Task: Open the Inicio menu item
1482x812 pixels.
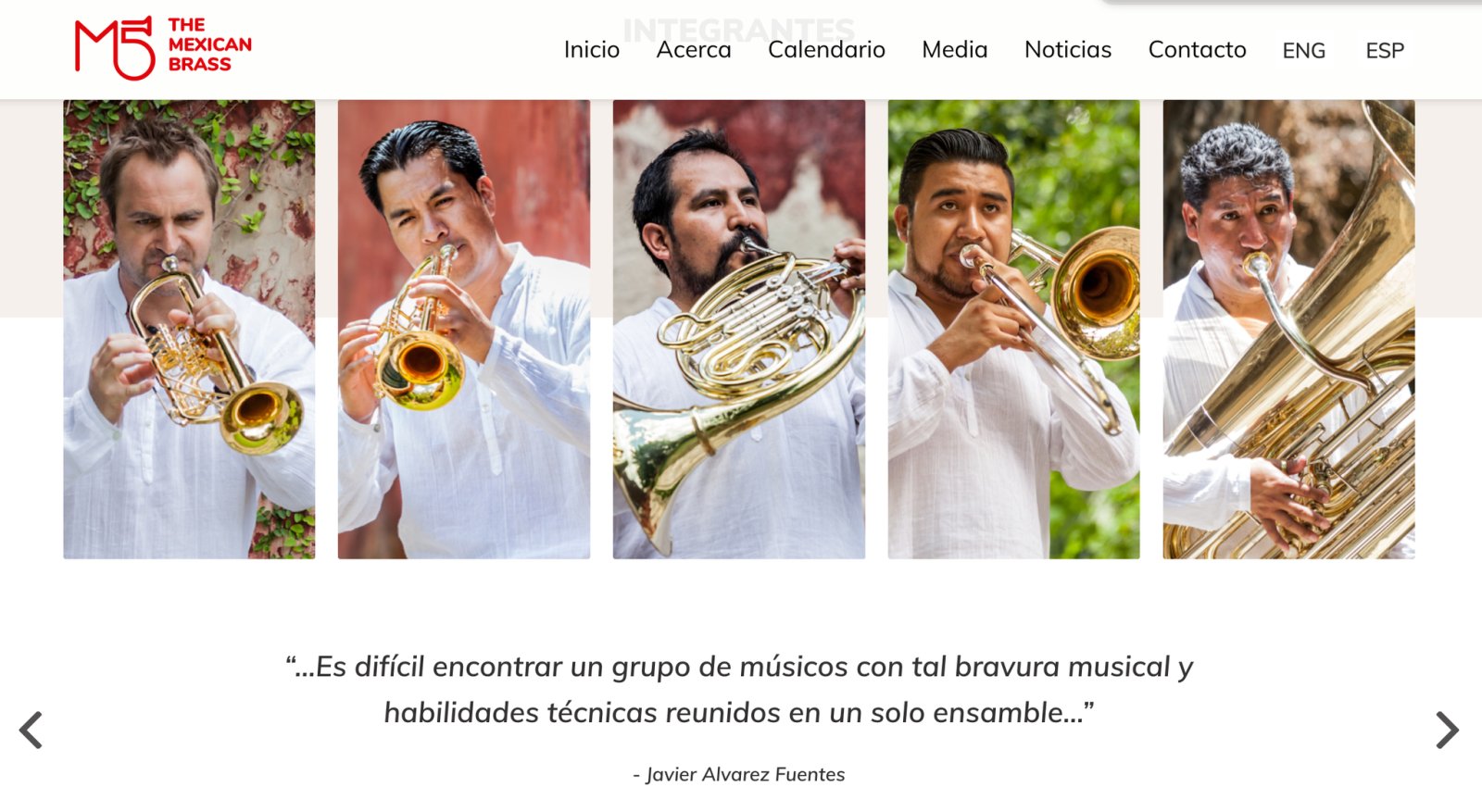Action: (592, 50)
